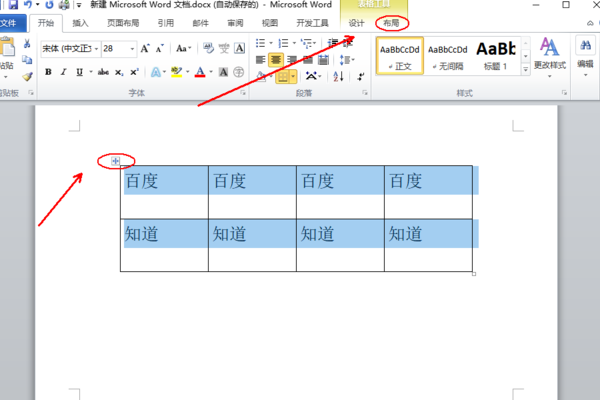Screen dimensions: 600x400
Task: Click the distributed alignment icon
Action: (323, 60)
